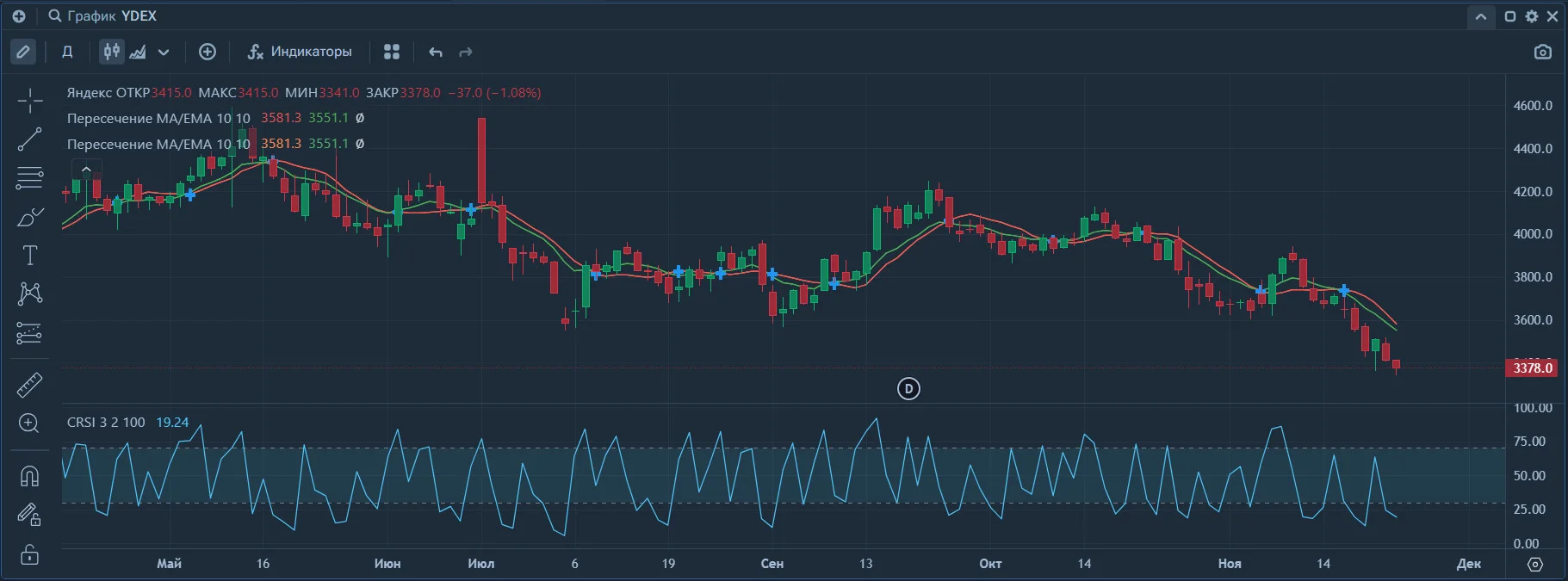This screenshot has height=581, width=1568.
Task: Click the D marker on the chart
Action: pyautogui.click(x=908, y=389)
